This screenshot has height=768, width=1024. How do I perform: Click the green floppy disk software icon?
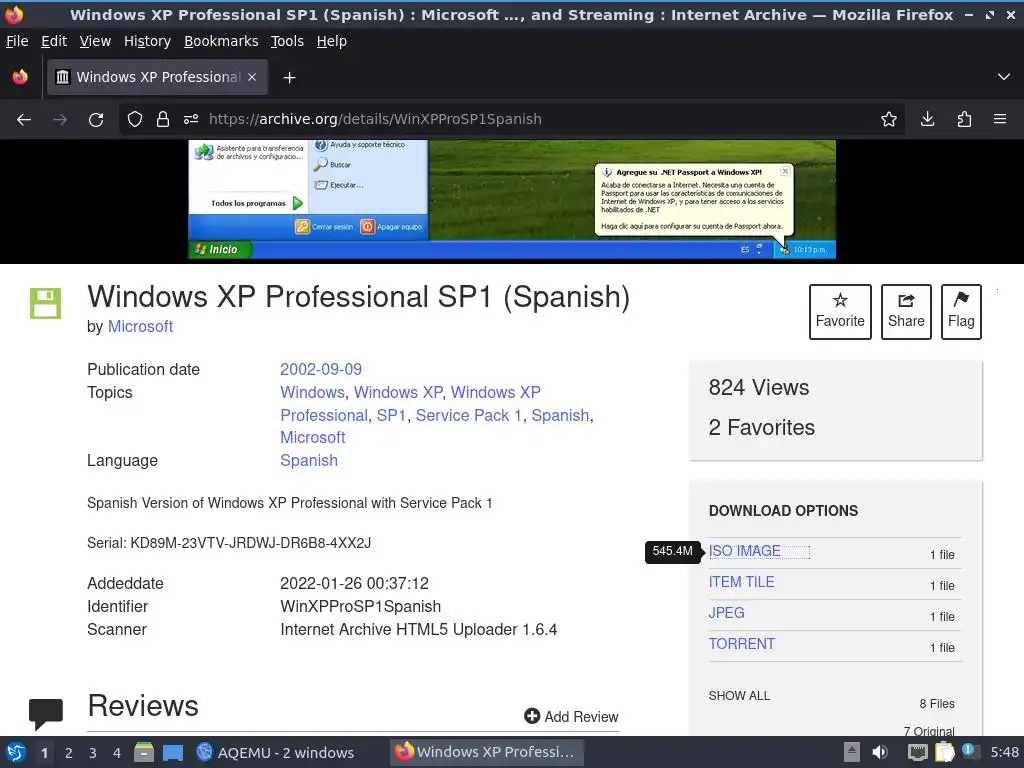(46, 303)
